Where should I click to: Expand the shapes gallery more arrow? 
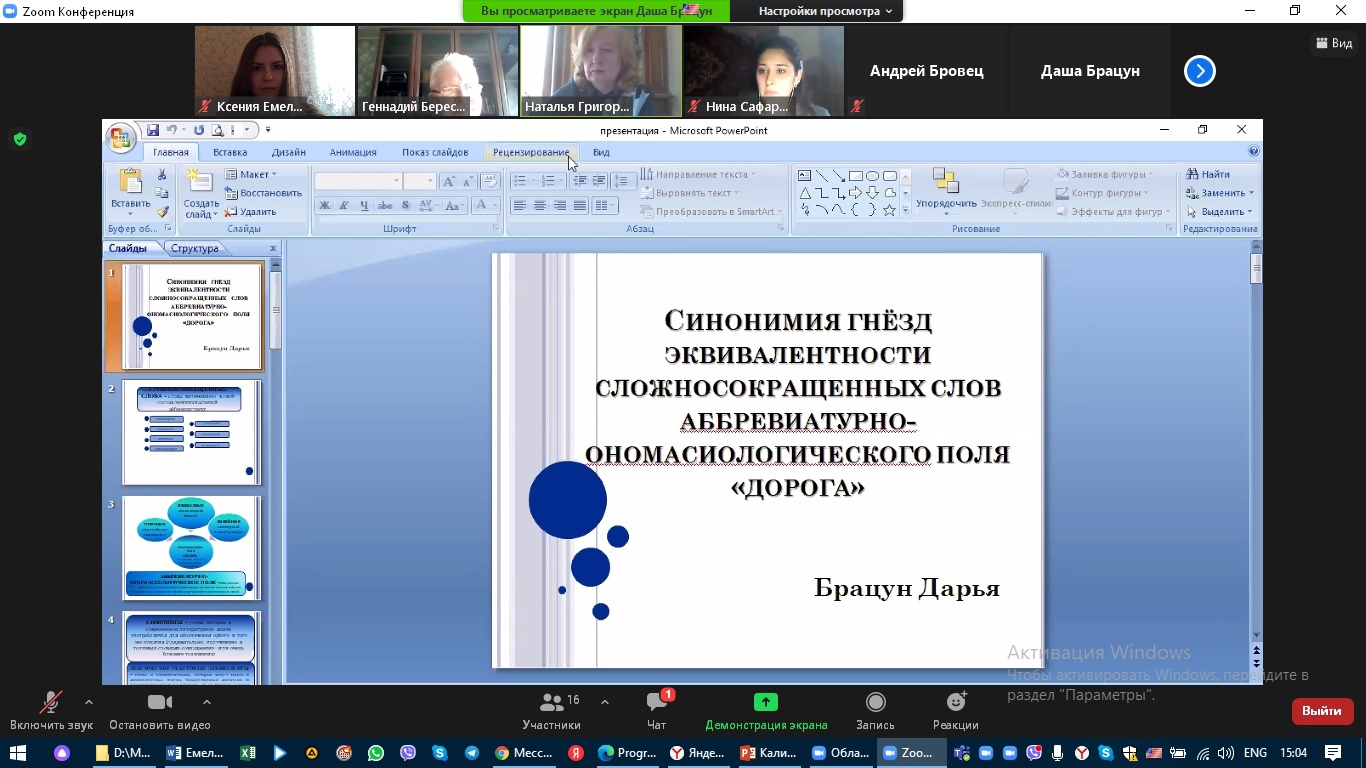[x=906, y=211]
